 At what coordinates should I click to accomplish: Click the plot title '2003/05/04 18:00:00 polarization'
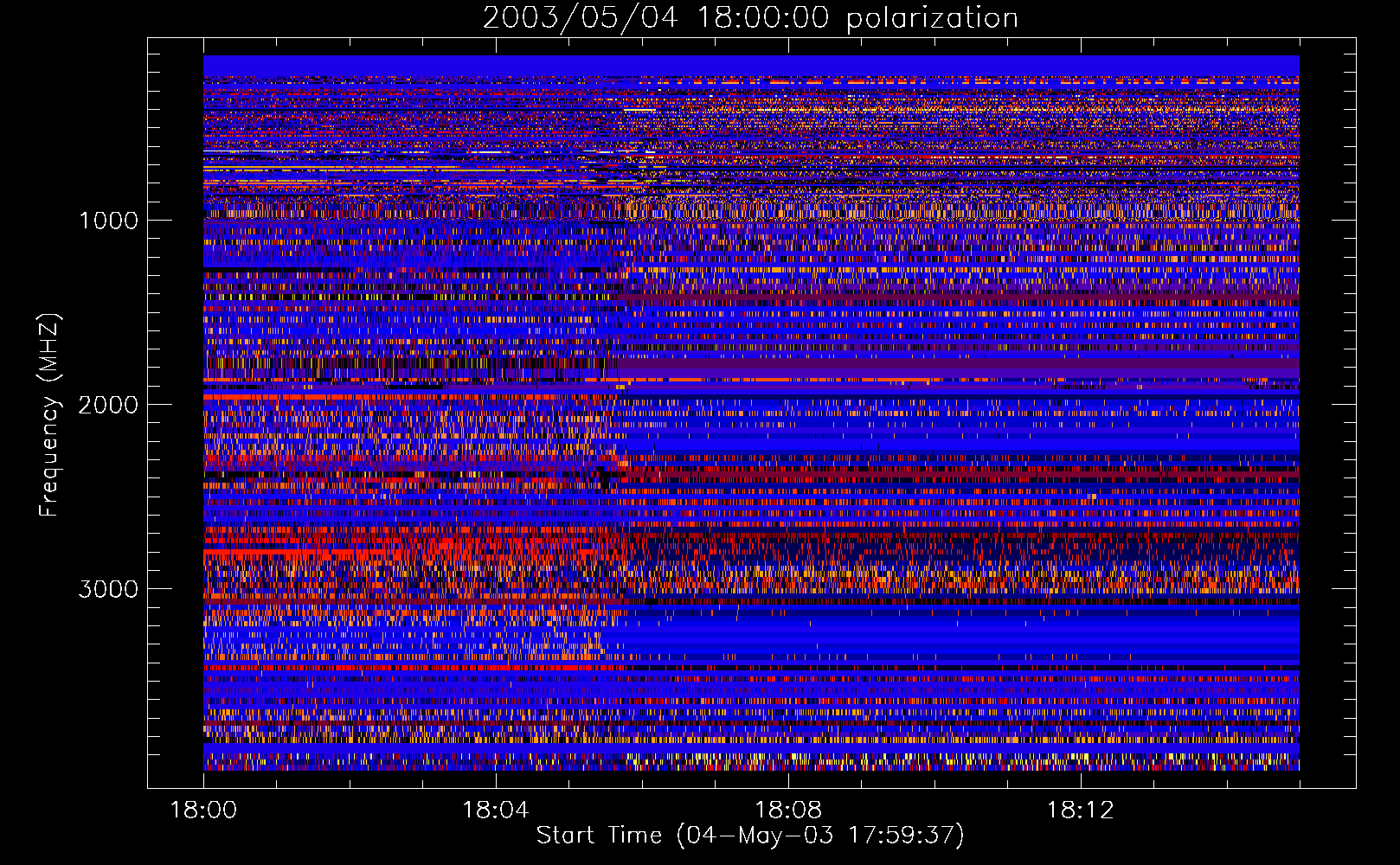(x=750, y=18)
